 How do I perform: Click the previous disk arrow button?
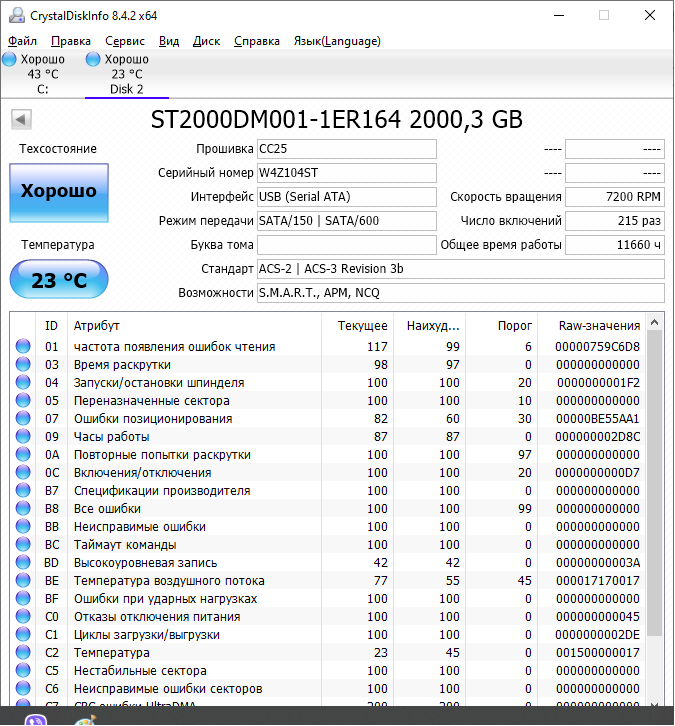coord(20,120)
